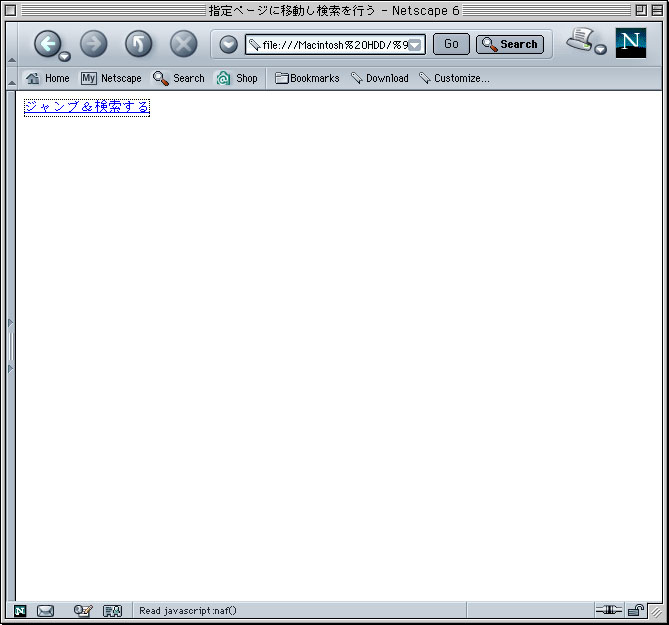Click the Forward arrow button
669x625 pixels.
point(93,44)
